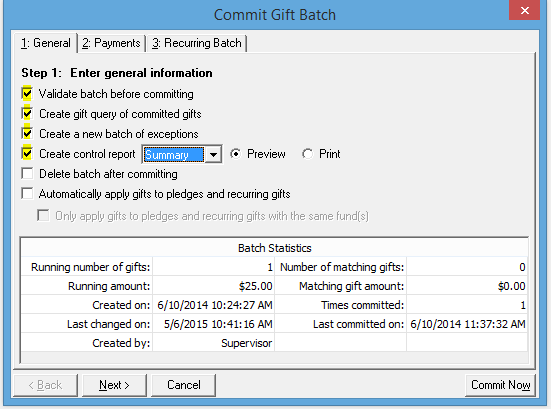Switch to the Payments tab
Image resolution: width=551 pixels, height=409 pixels.
click(111, 43)
